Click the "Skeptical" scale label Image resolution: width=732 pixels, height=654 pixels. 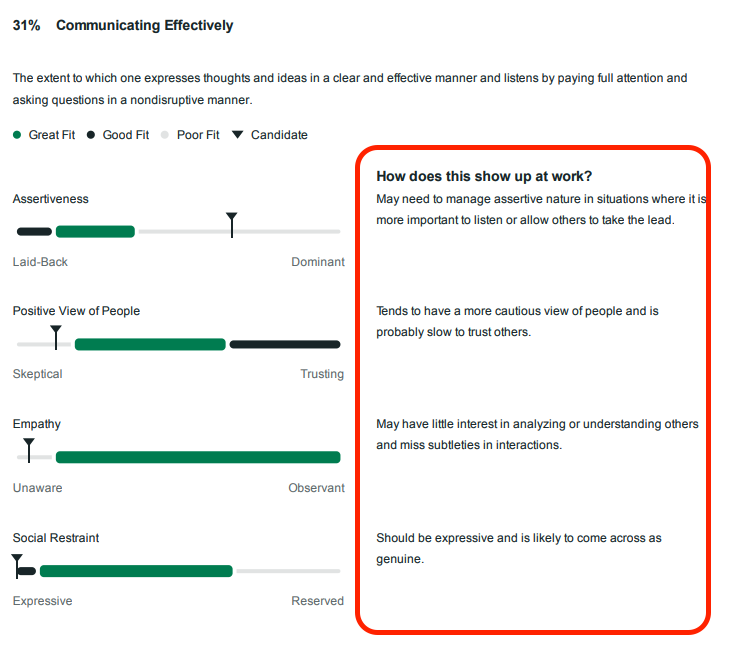tap(37, 374)
